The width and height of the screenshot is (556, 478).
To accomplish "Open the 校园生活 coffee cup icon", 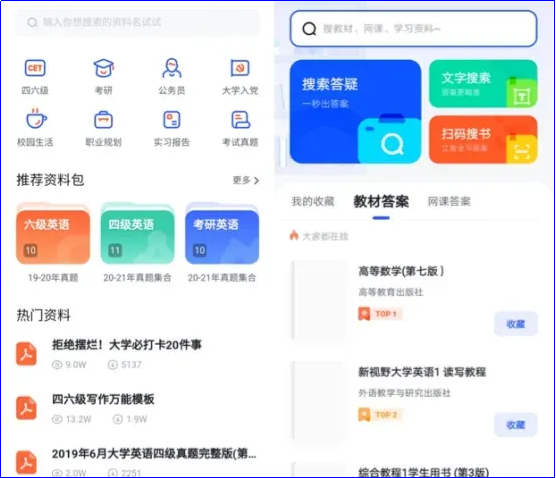I will [36, 118].
